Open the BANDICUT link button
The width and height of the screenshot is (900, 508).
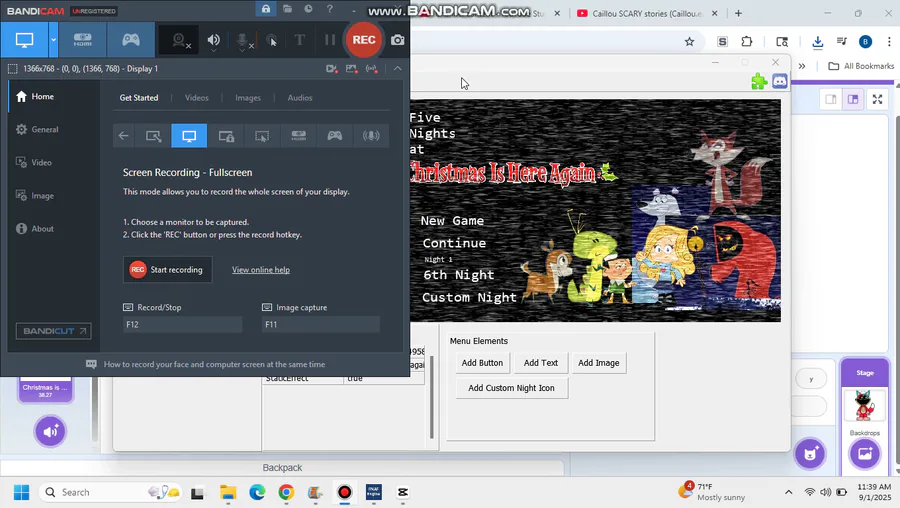pyautogui.click(x=53, y=331)
